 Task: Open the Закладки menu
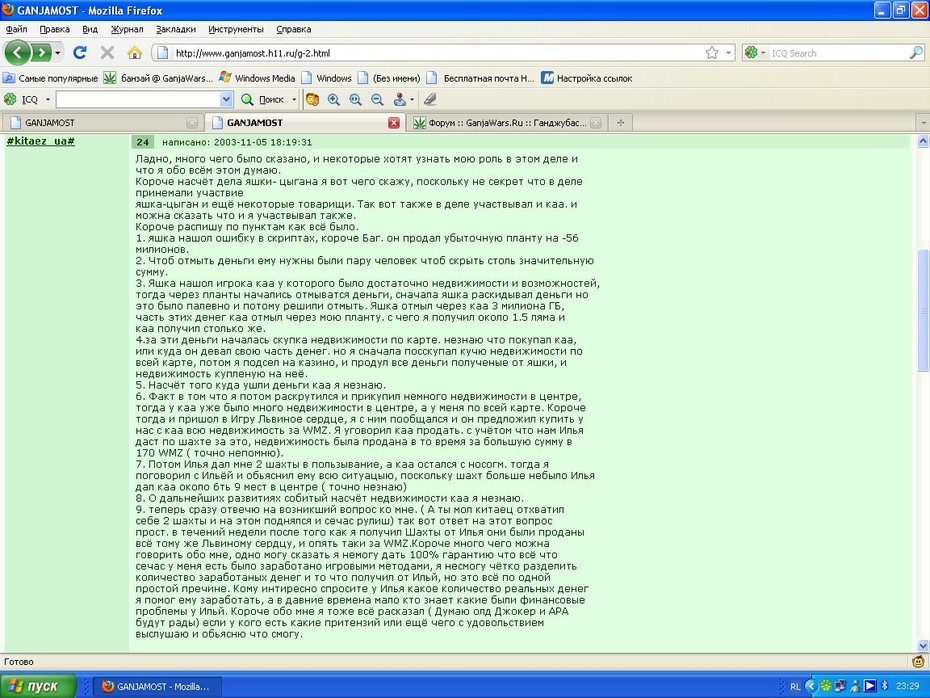176,29
